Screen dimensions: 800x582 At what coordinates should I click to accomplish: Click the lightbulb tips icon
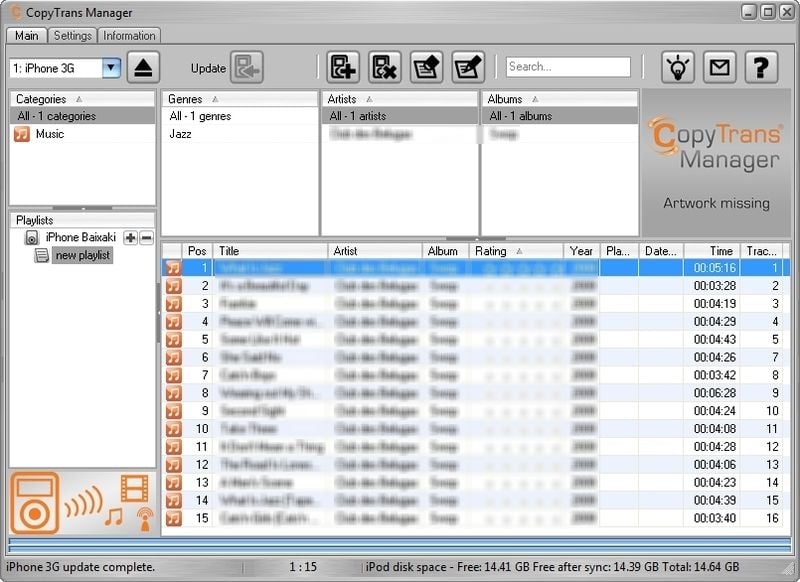click(678, 67)
